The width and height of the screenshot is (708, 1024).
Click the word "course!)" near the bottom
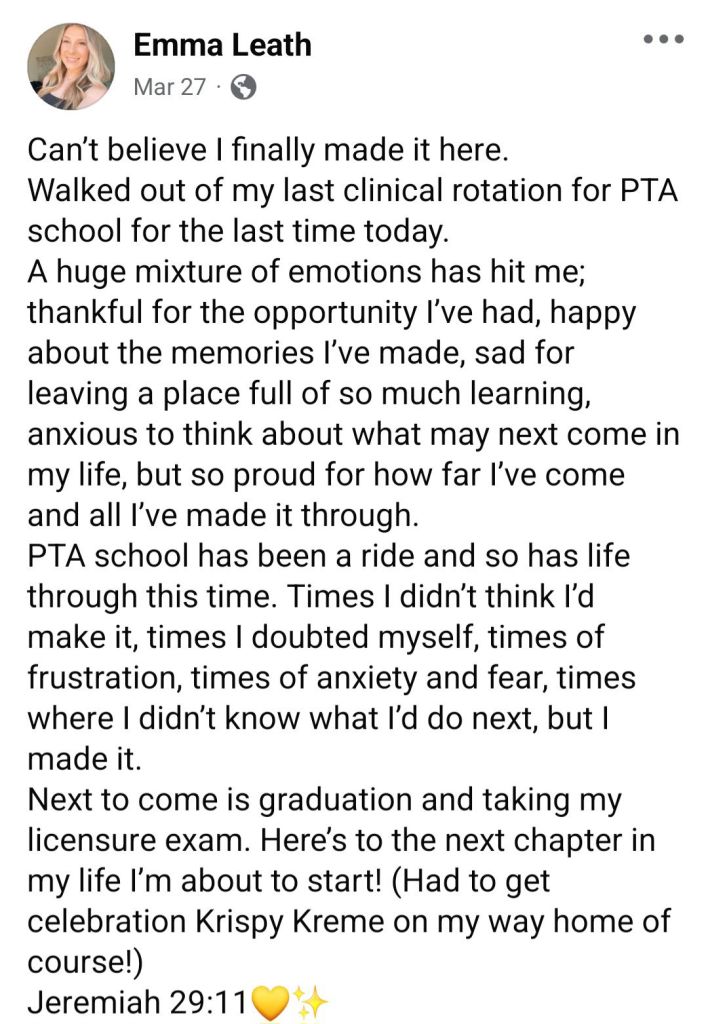coord(85,961)
